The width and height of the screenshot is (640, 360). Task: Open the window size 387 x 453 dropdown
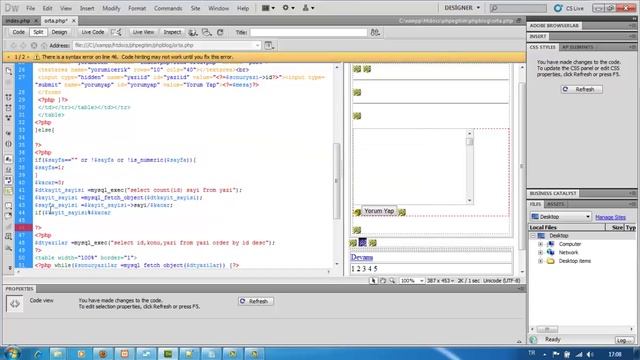coord(440,281)
